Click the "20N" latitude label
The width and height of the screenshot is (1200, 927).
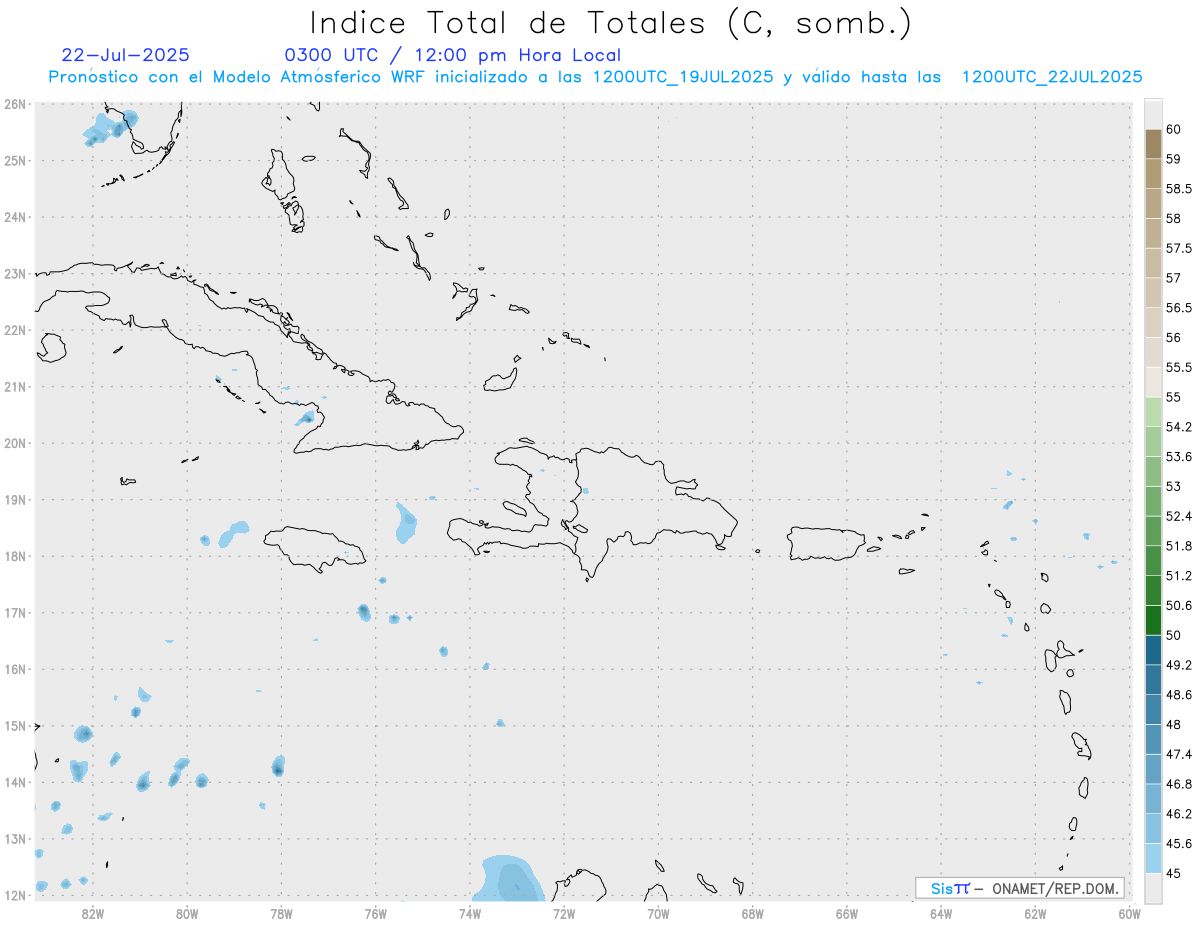point(15,443)
